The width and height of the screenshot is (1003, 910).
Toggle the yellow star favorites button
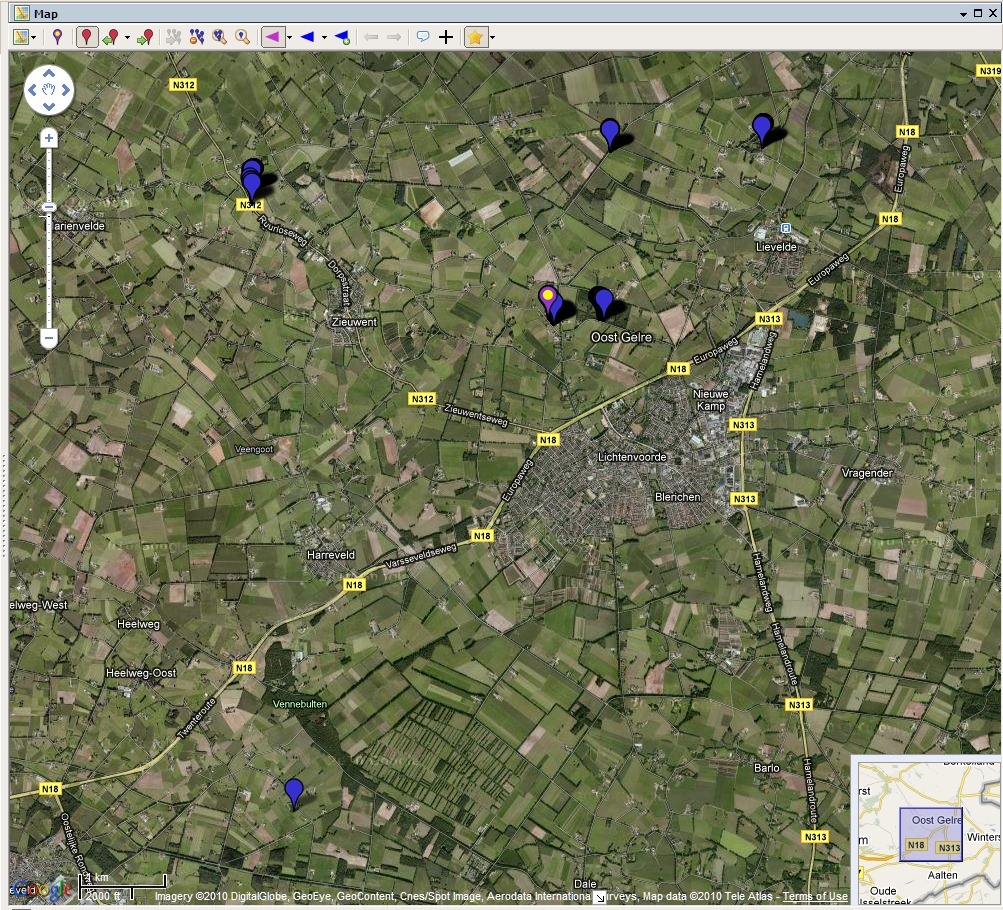[x=476, y=37]
